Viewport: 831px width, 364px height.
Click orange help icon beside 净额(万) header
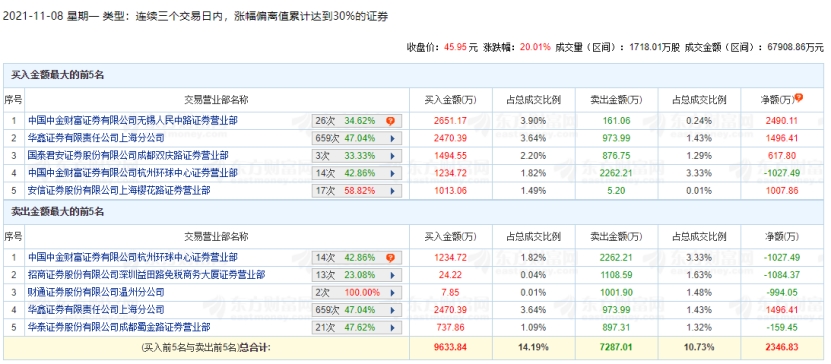coord(799,98)
